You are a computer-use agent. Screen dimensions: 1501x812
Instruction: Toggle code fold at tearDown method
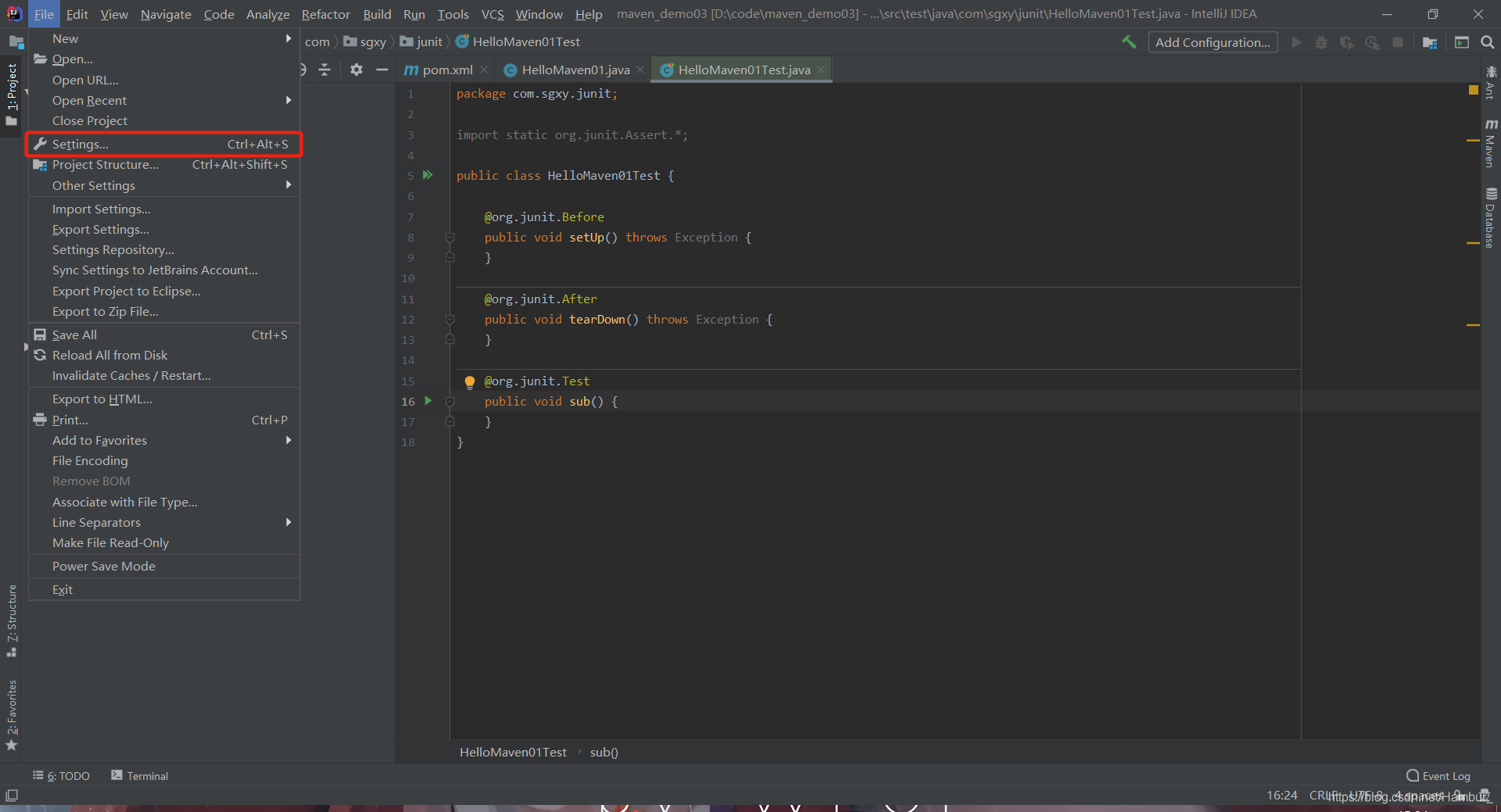pos(450,319)
